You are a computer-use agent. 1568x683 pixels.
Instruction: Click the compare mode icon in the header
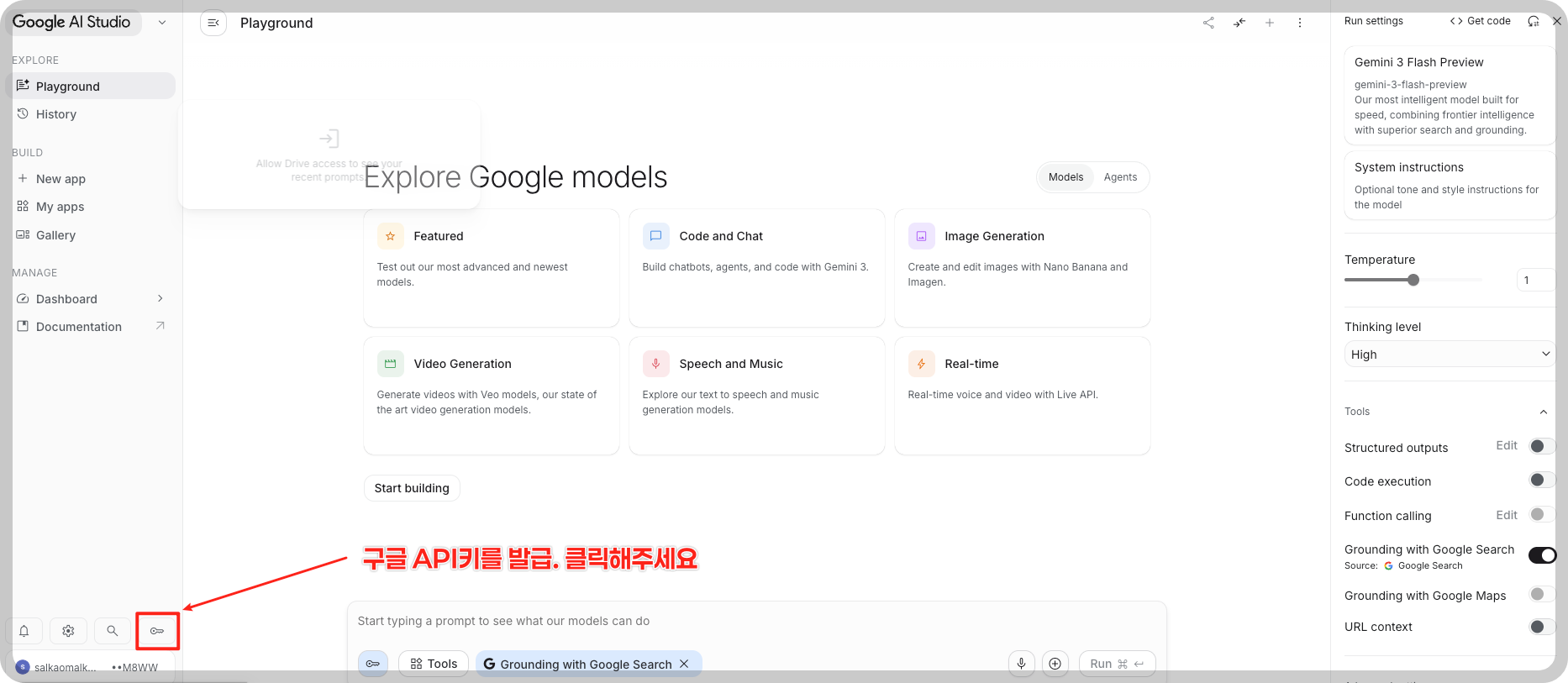1239,23
